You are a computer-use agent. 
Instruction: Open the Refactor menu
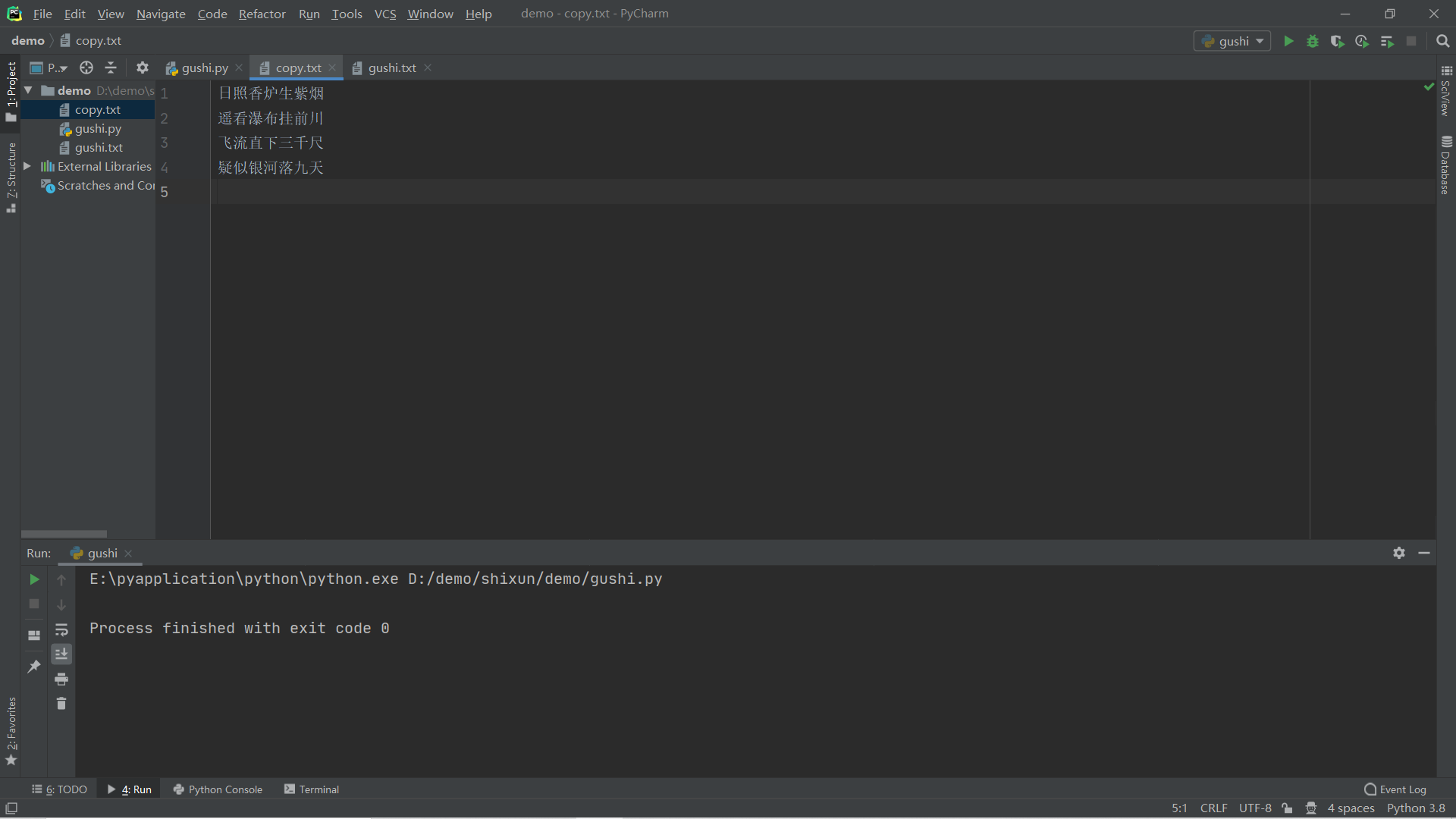(x=262, y=14)
